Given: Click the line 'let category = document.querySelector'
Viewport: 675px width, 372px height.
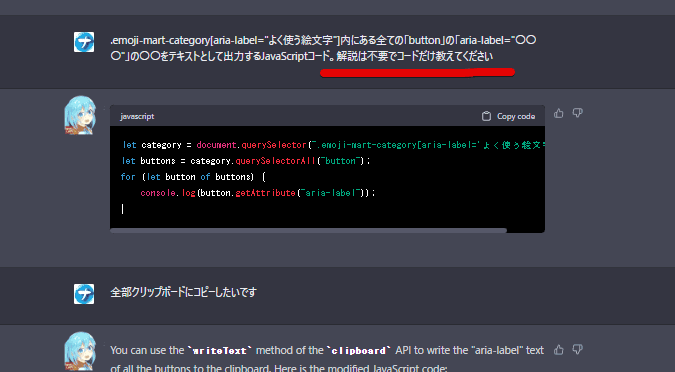Looking at the screenshot, I should [333, 145].
